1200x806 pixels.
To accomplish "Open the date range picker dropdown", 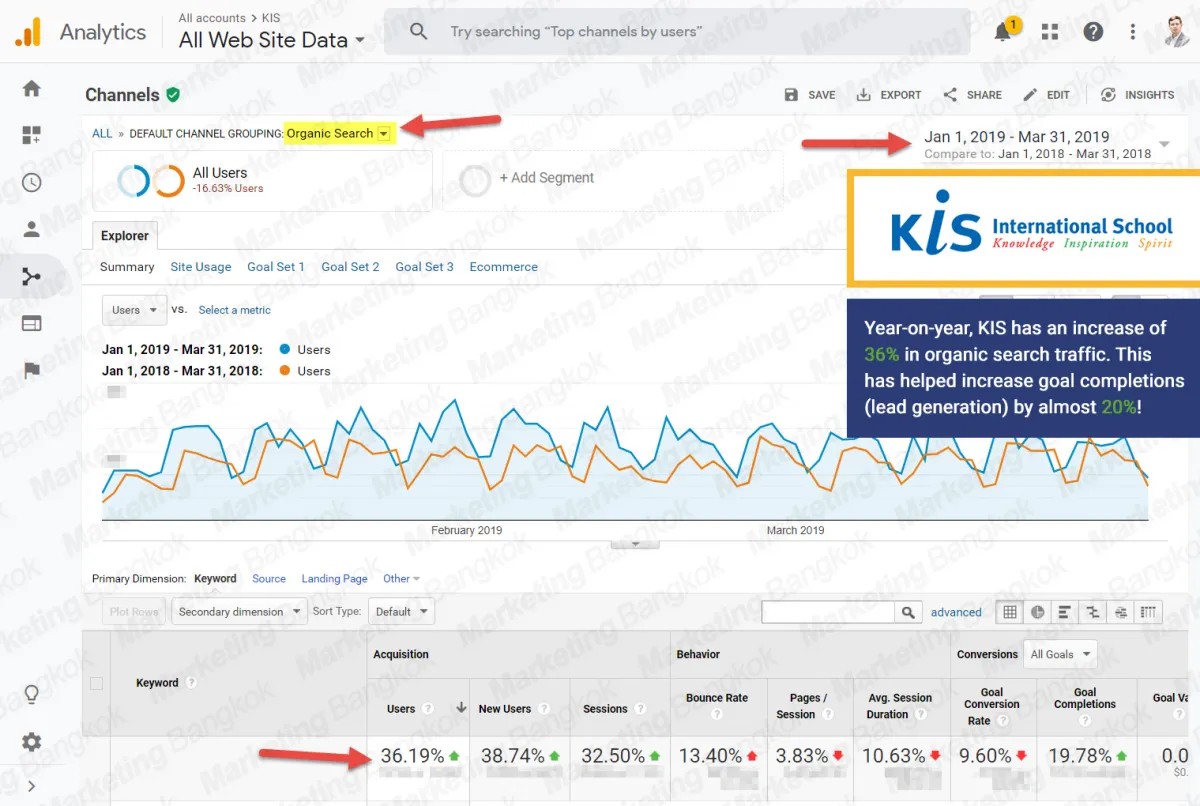I will (x=1165, y=144).
